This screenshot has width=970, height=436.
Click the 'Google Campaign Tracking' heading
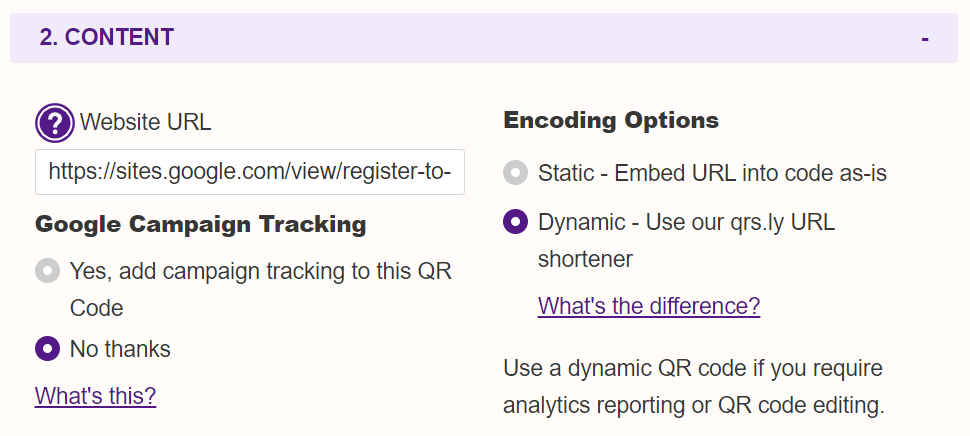pyautogui.click(x=200, y=224)
